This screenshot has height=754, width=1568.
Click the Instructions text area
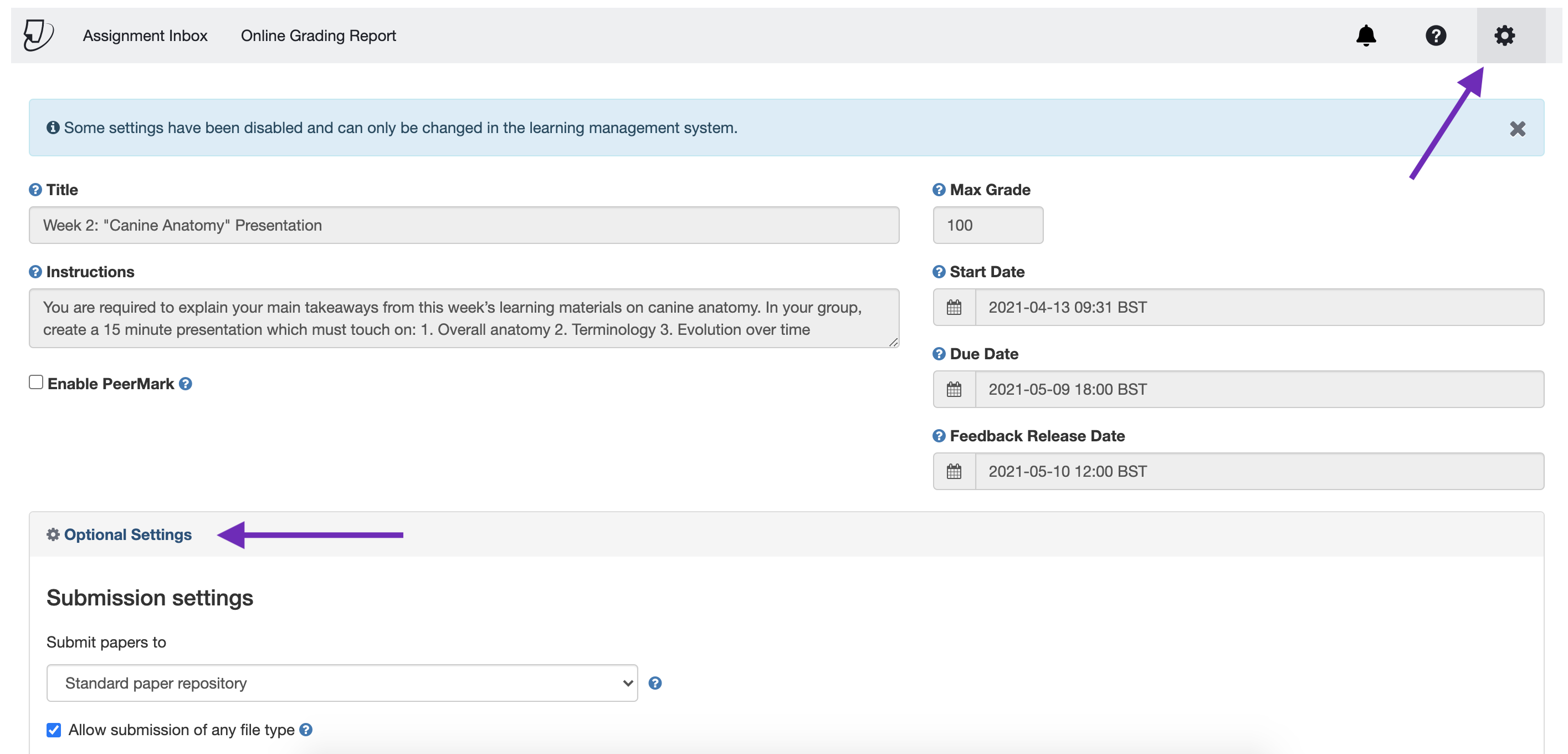click(x=464, y=318)
